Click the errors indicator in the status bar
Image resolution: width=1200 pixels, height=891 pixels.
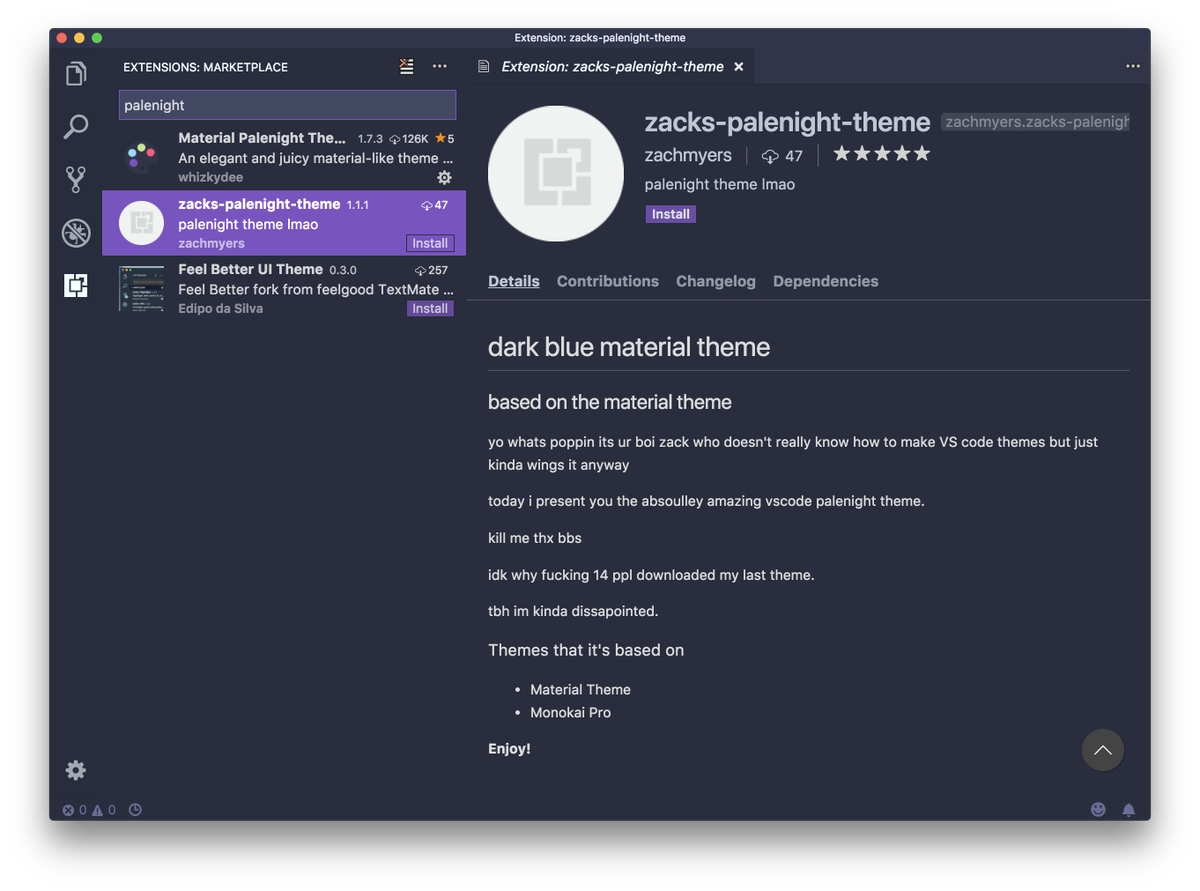tap(68, 809)
